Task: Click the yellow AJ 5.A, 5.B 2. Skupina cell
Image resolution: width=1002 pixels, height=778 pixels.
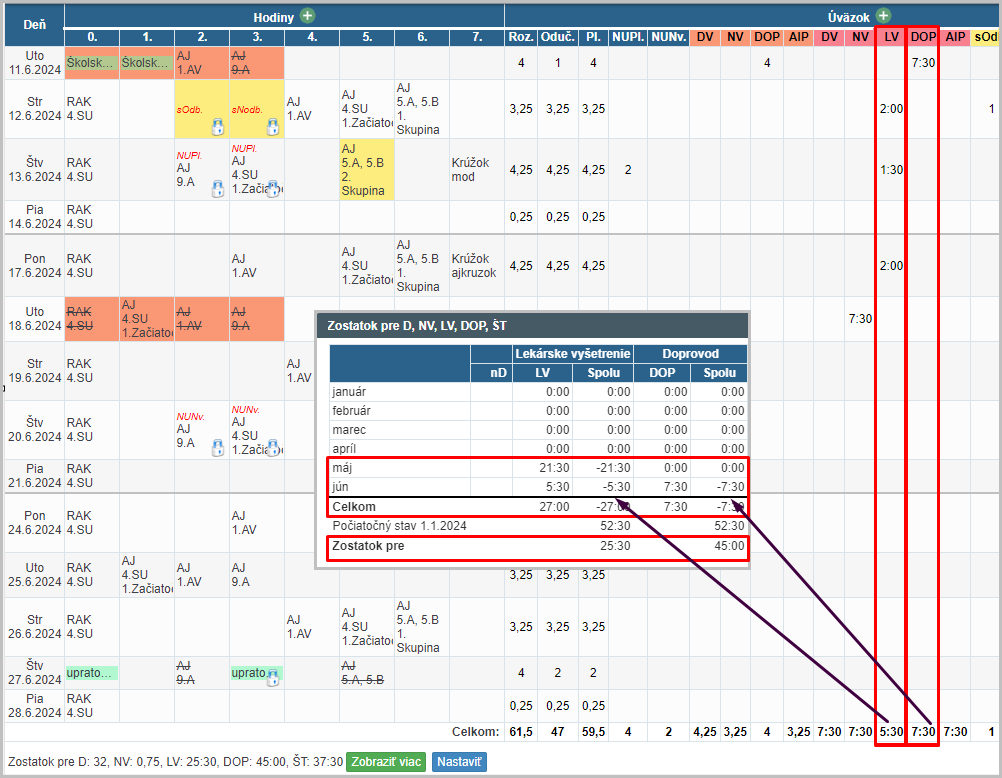Action: click(366, 169)
